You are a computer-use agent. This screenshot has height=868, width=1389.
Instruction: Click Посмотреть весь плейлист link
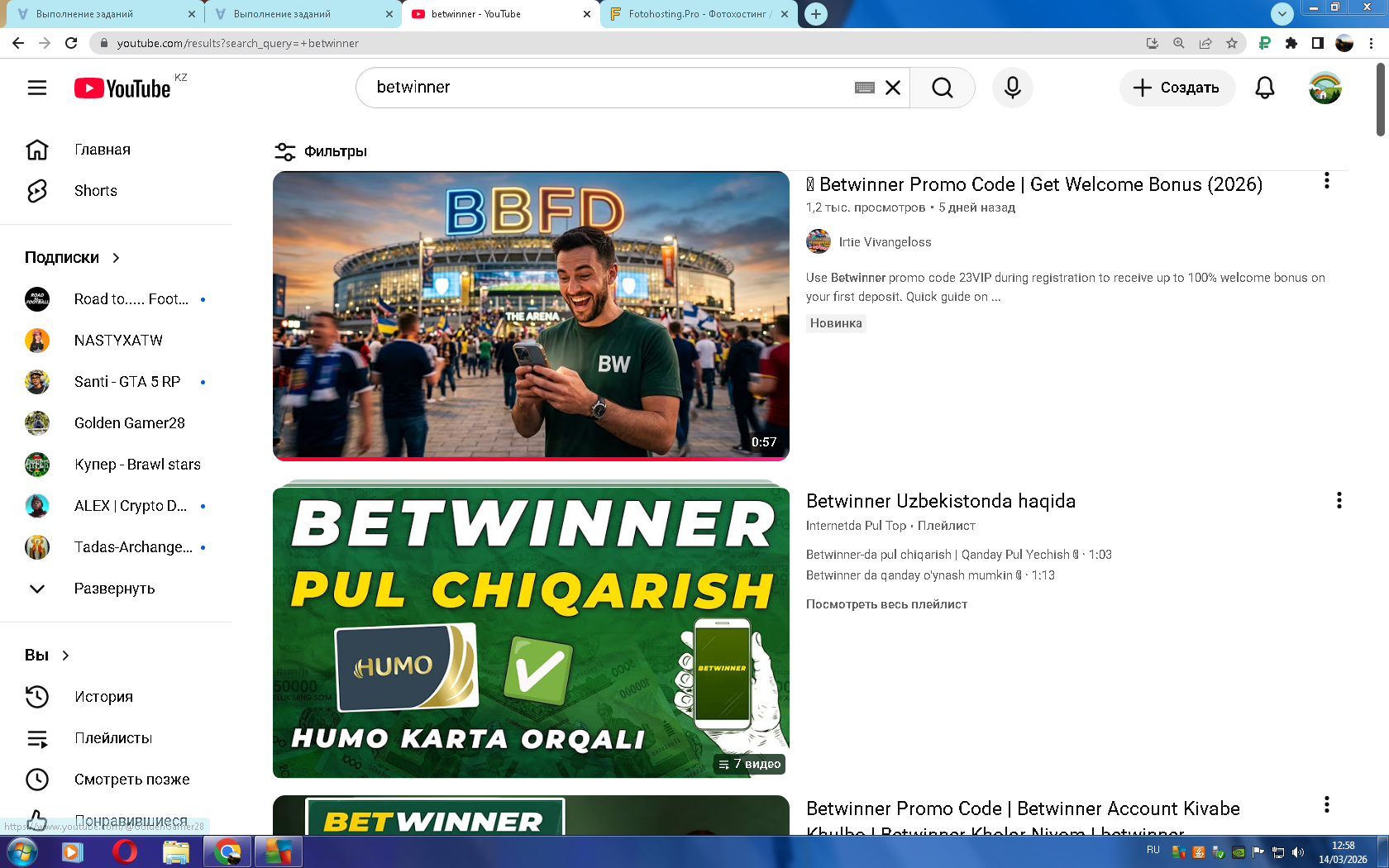886,604
